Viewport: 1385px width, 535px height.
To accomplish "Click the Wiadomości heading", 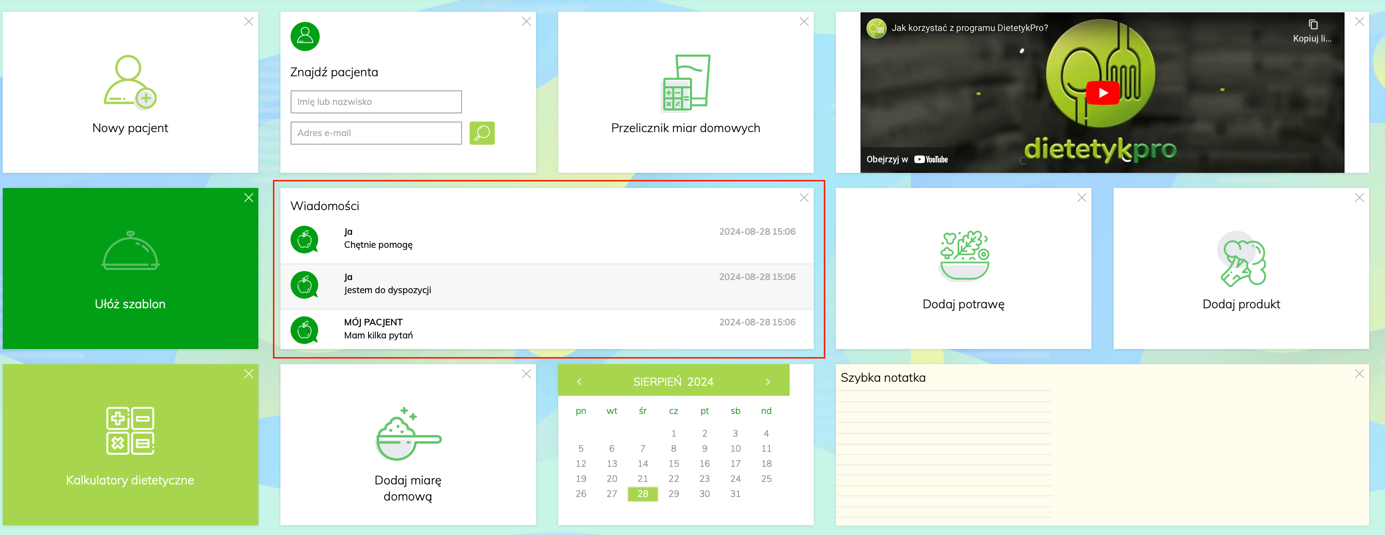I will pyautogui.click(x=325, y=206).
